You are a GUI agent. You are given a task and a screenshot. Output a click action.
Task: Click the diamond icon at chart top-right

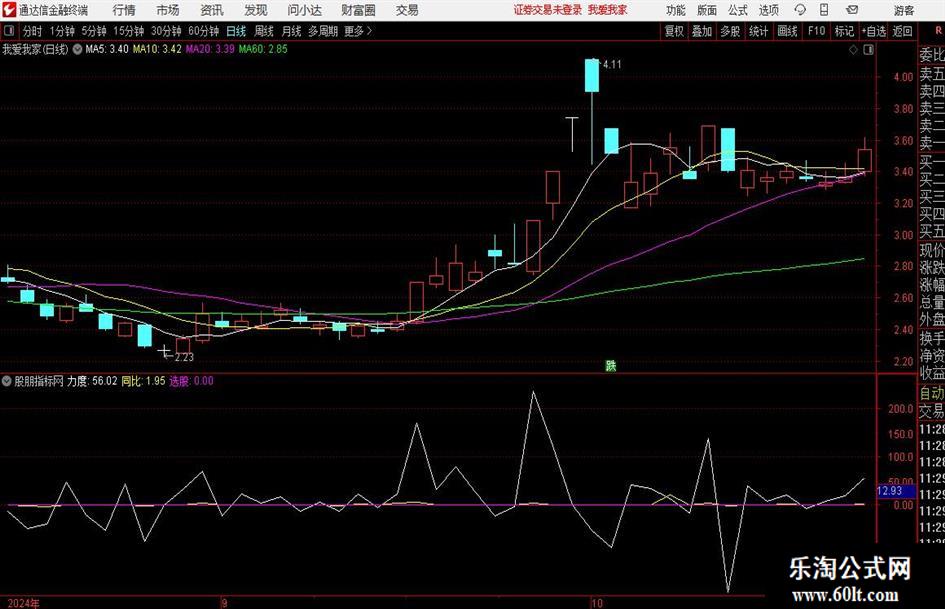(853, 50)
